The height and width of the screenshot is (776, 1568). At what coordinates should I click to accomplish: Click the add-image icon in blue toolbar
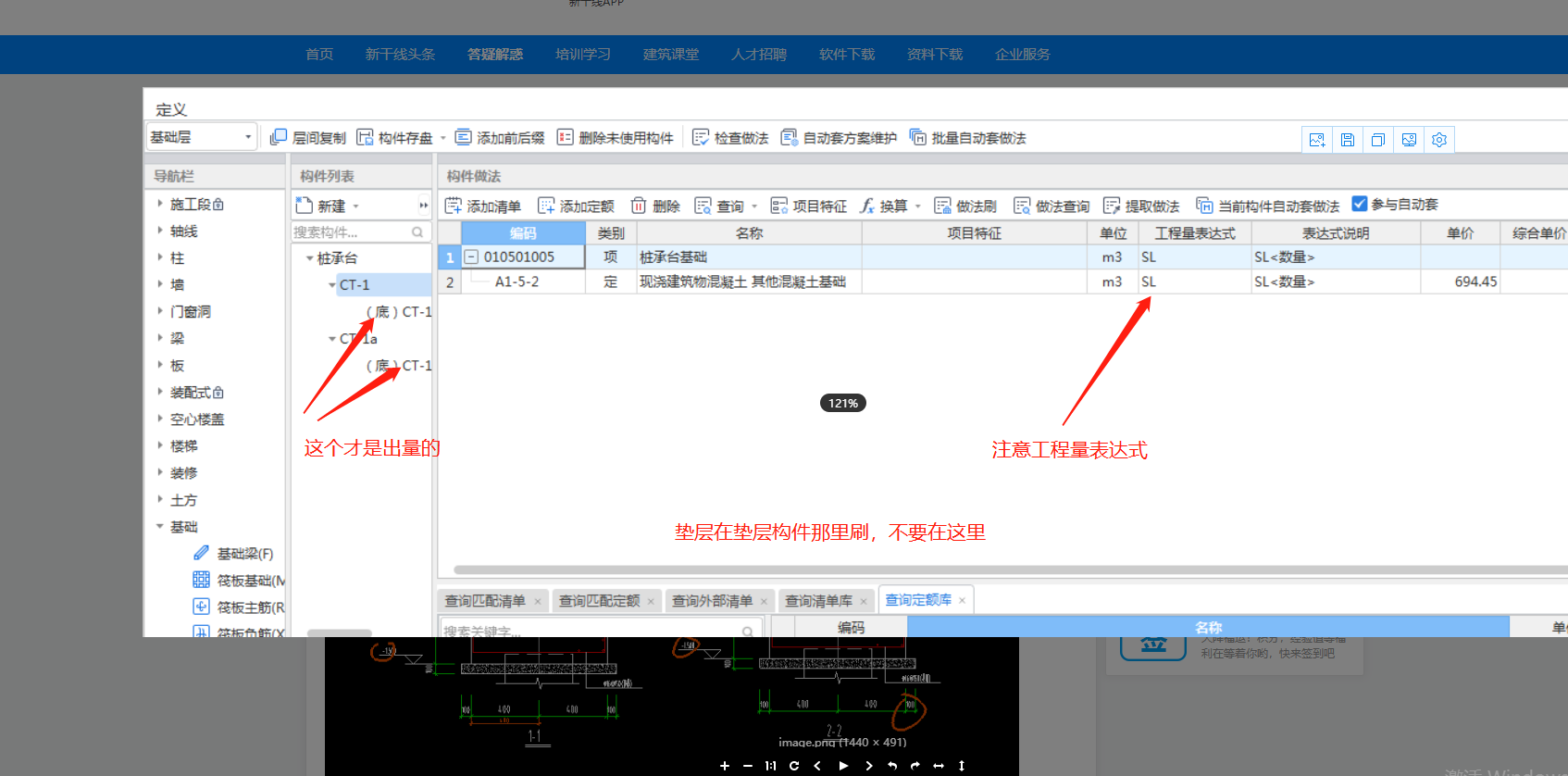tap(1317, 140)
